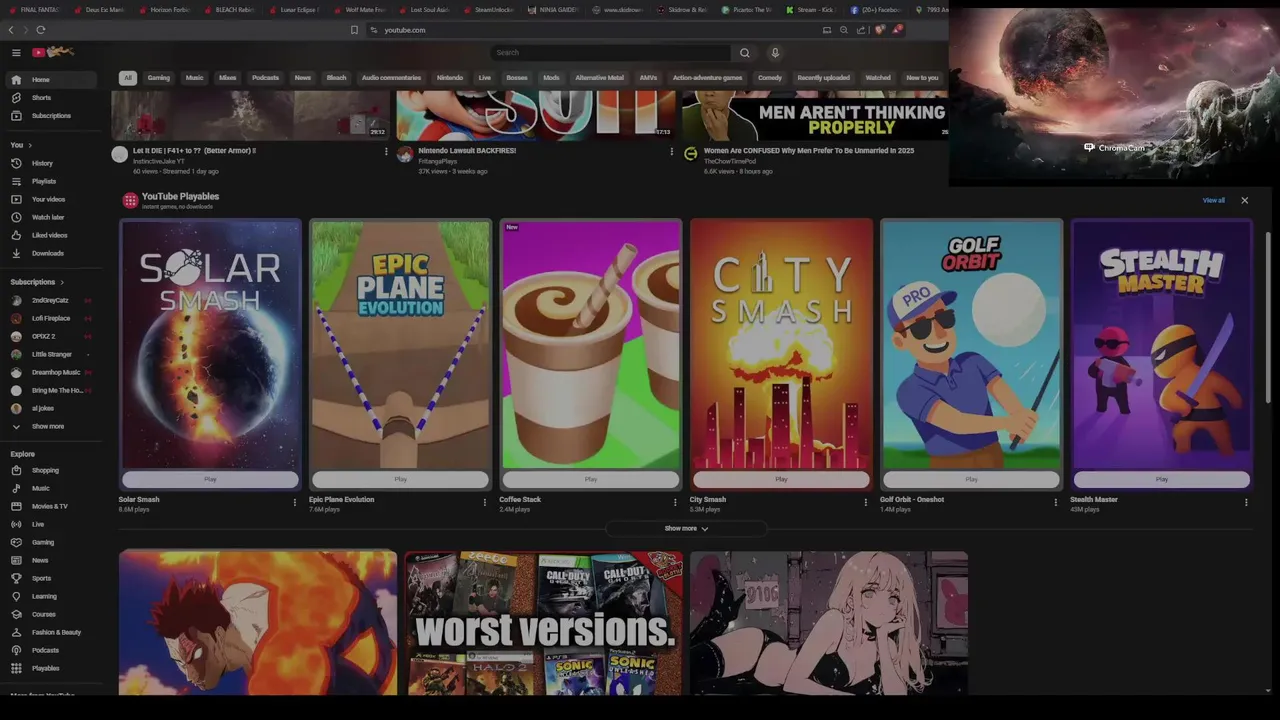
Task: Select the Alternative Metal filter chip
Action: [599, 78]
